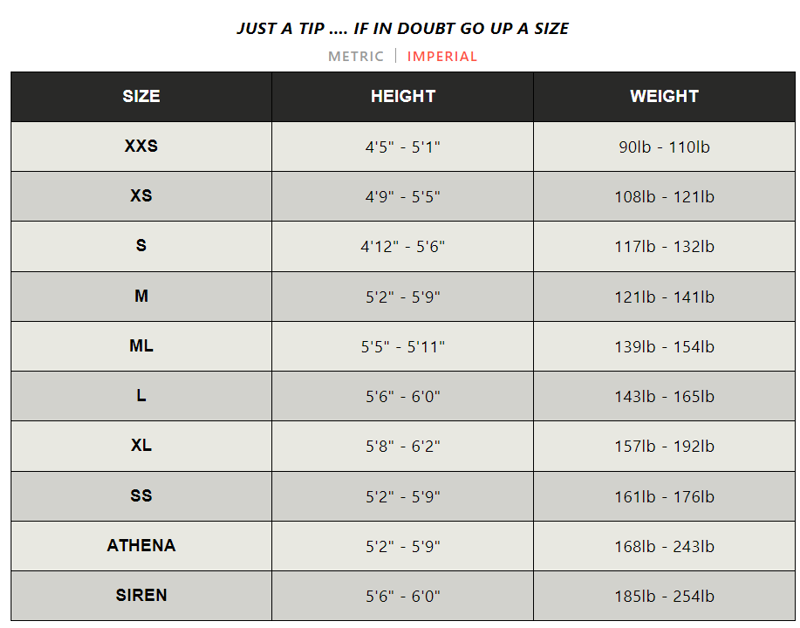Screen dimensions: 800x628
Task: Click the 185lb - 254lb weight cell
Action: (x=664, y=596)
